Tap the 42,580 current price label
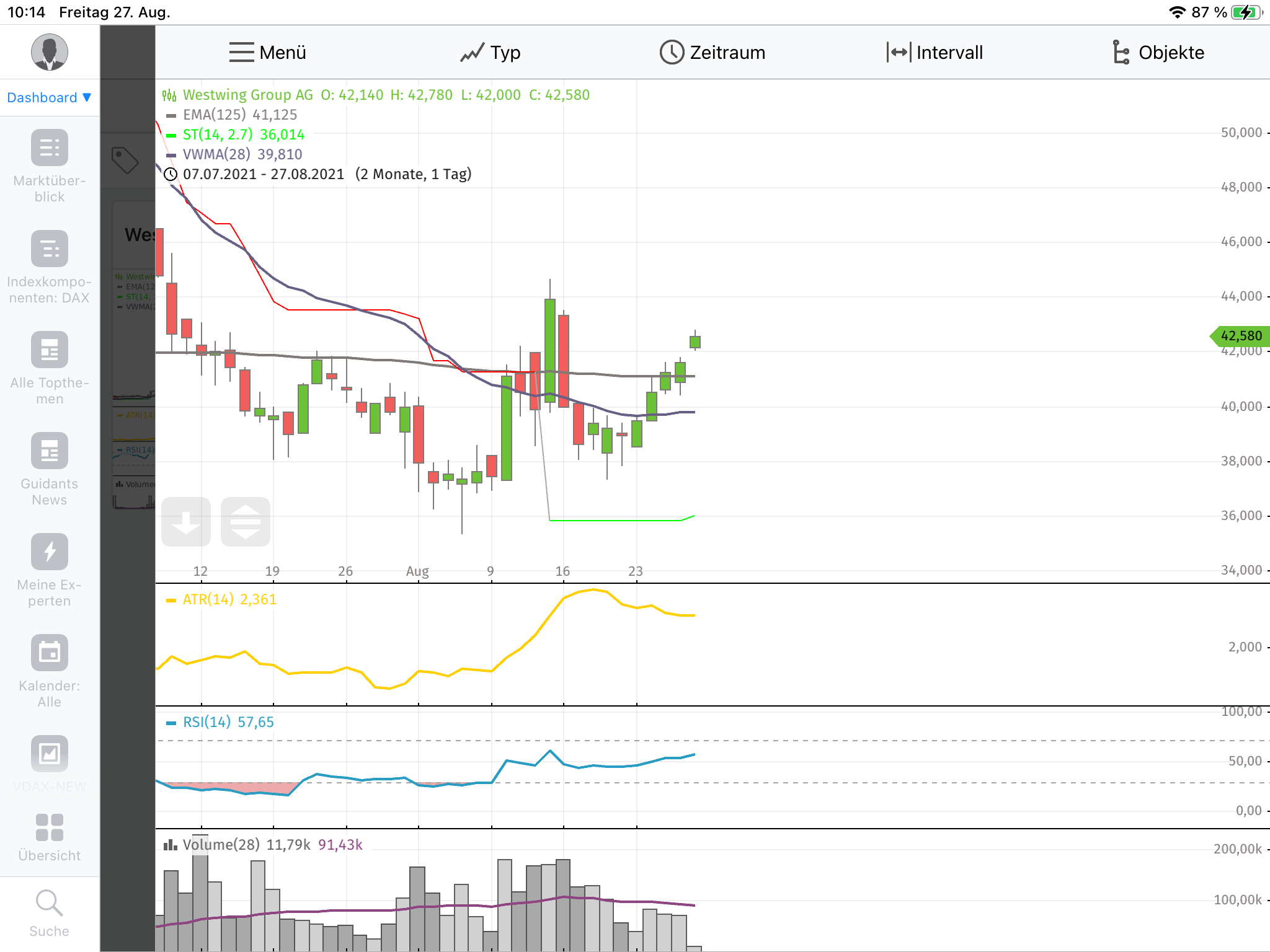Viewport: 1270px width, 952px height. pos(1240,336)
